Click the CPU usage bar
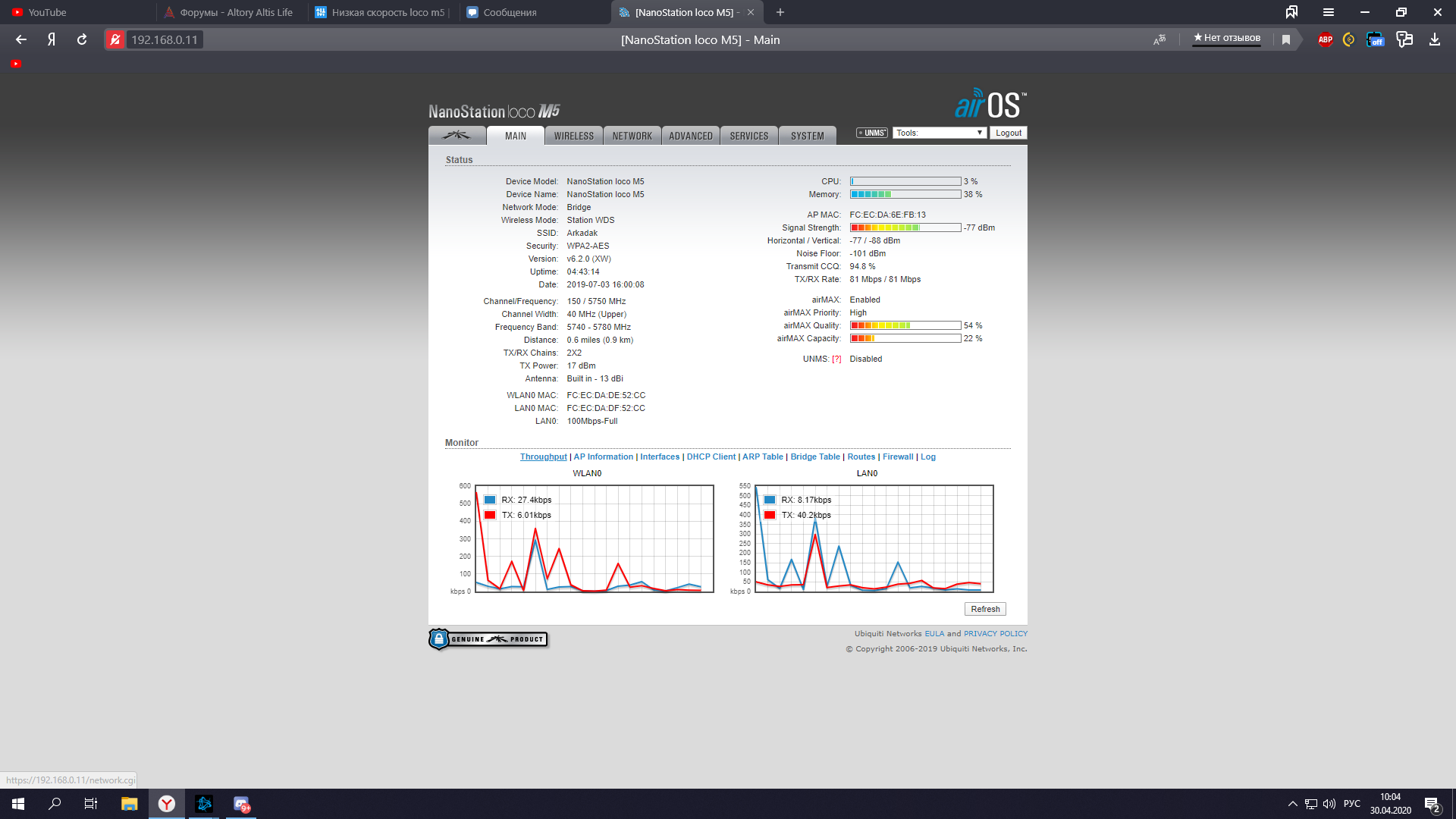This screenshot has width=1456, height=819. 905,182
